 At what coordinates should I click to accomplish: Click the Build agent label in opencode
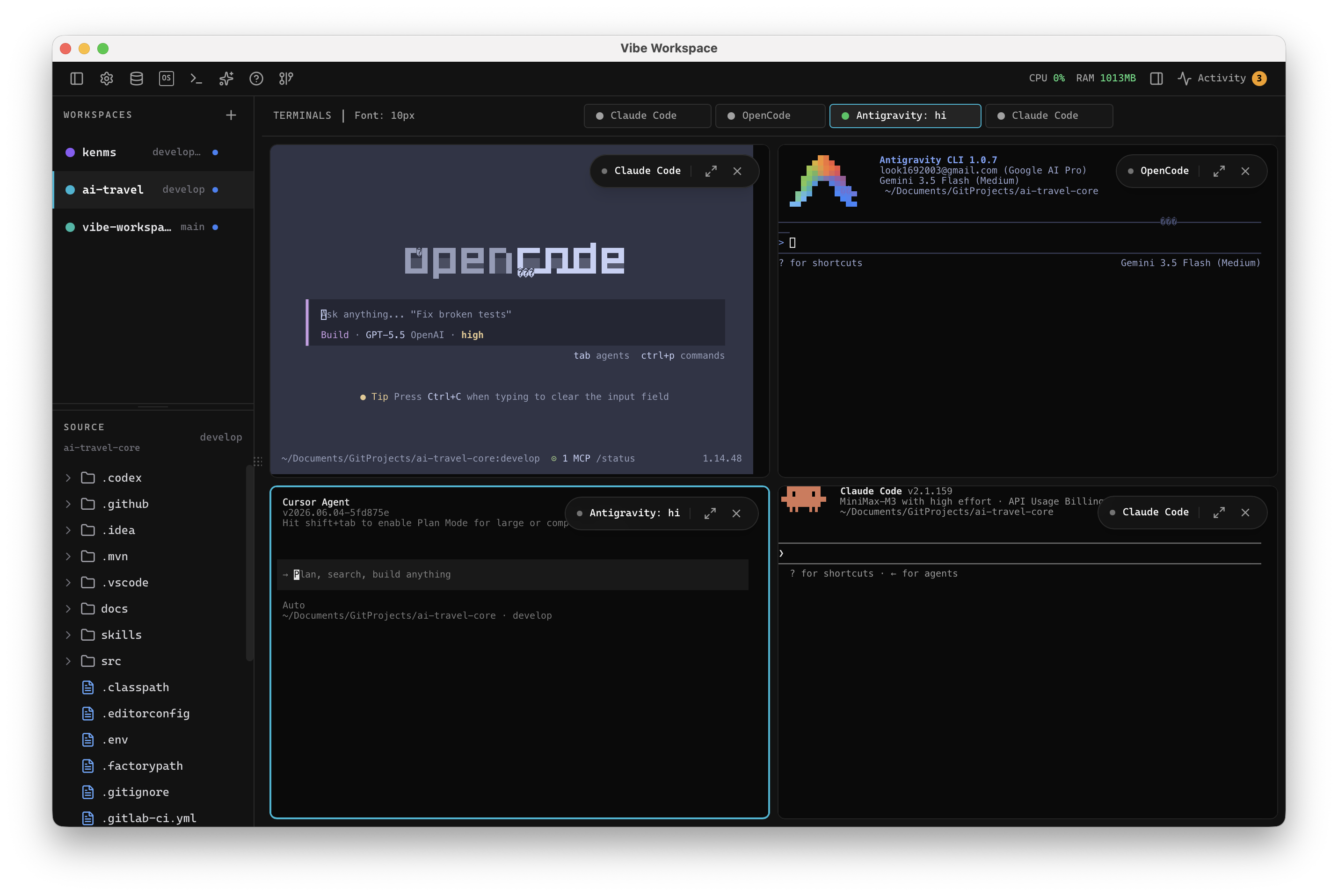[334, 335]
